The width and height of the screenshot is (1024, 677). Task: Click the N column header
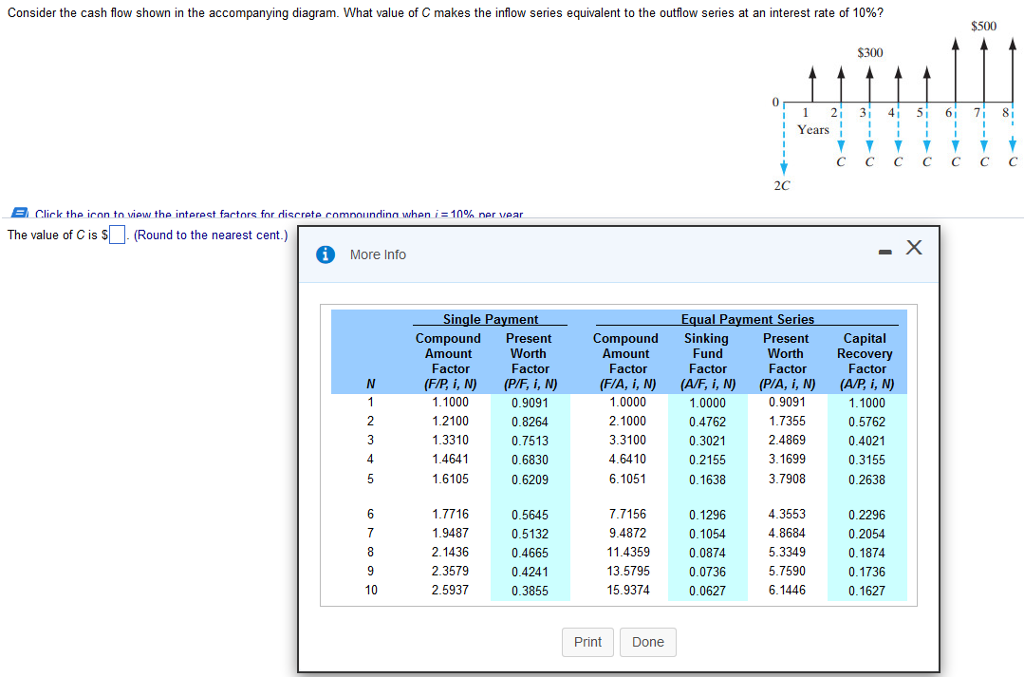(370, 384)
